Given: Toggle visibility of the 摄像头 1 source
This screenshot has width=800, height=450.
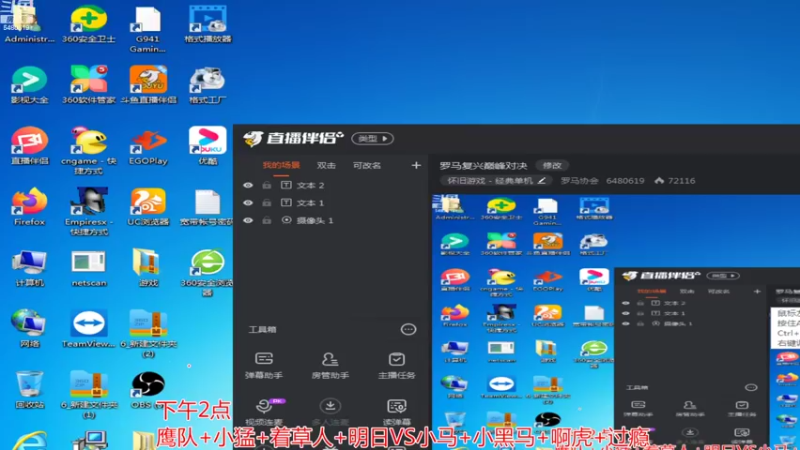Looking at the screenshot, I should click(x=248, y=220).
